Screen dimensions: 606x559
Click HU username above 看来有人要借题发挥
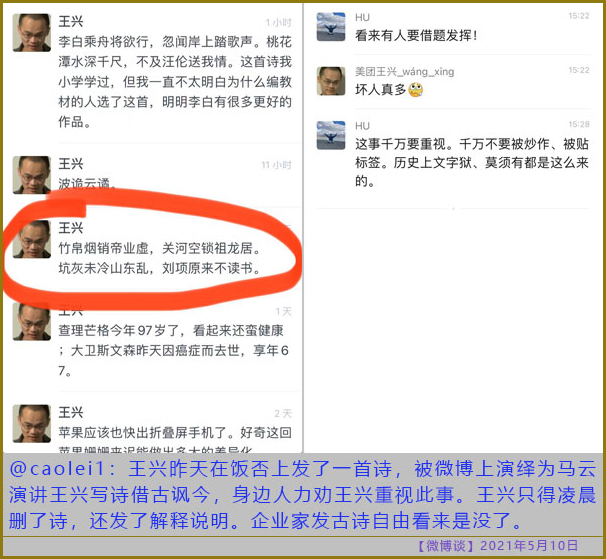[x=362, y=17]
